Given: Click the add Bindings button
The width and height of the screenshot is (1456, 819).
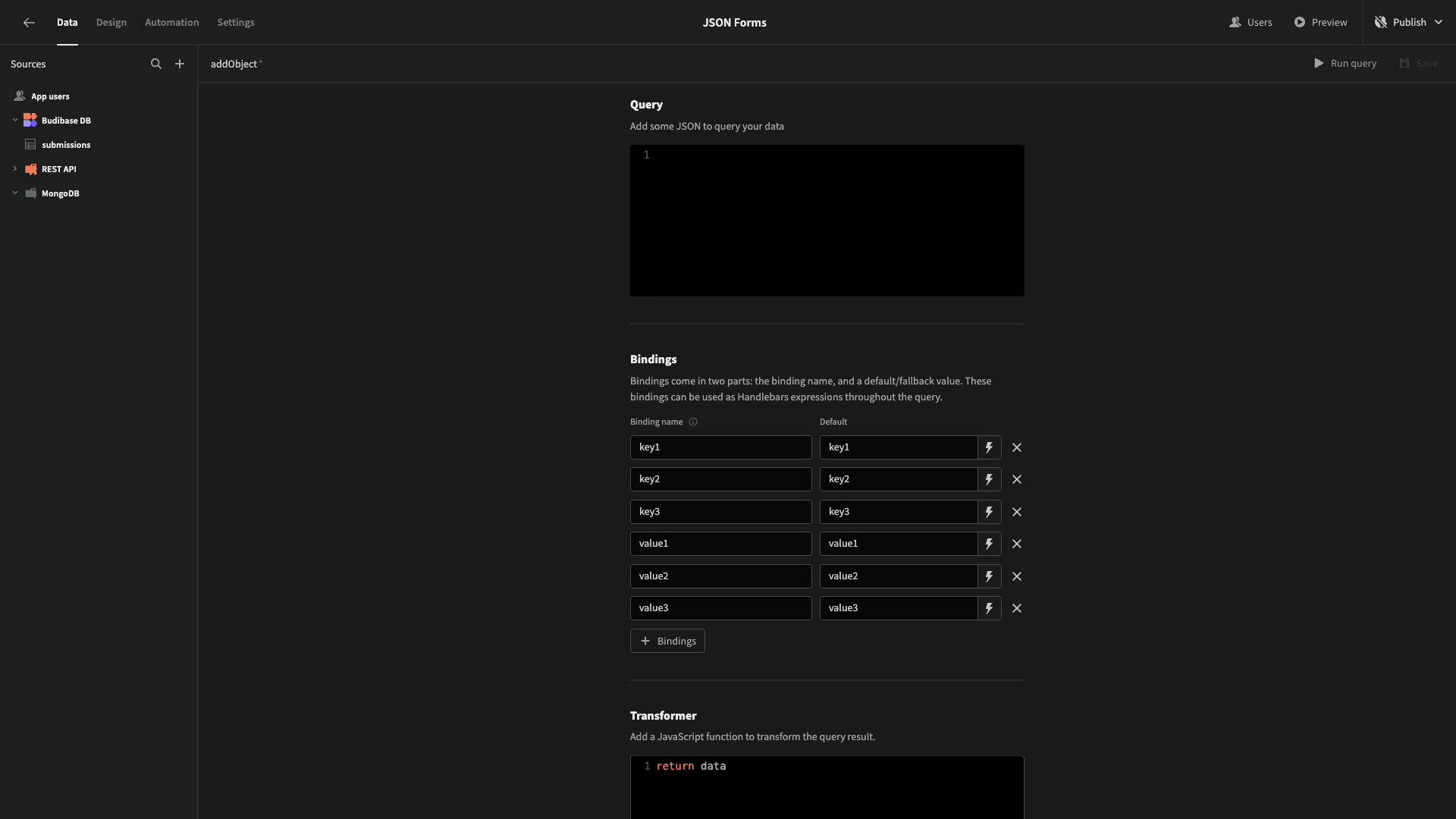Looking at the screenshot, I should click(x=667, y=642).
